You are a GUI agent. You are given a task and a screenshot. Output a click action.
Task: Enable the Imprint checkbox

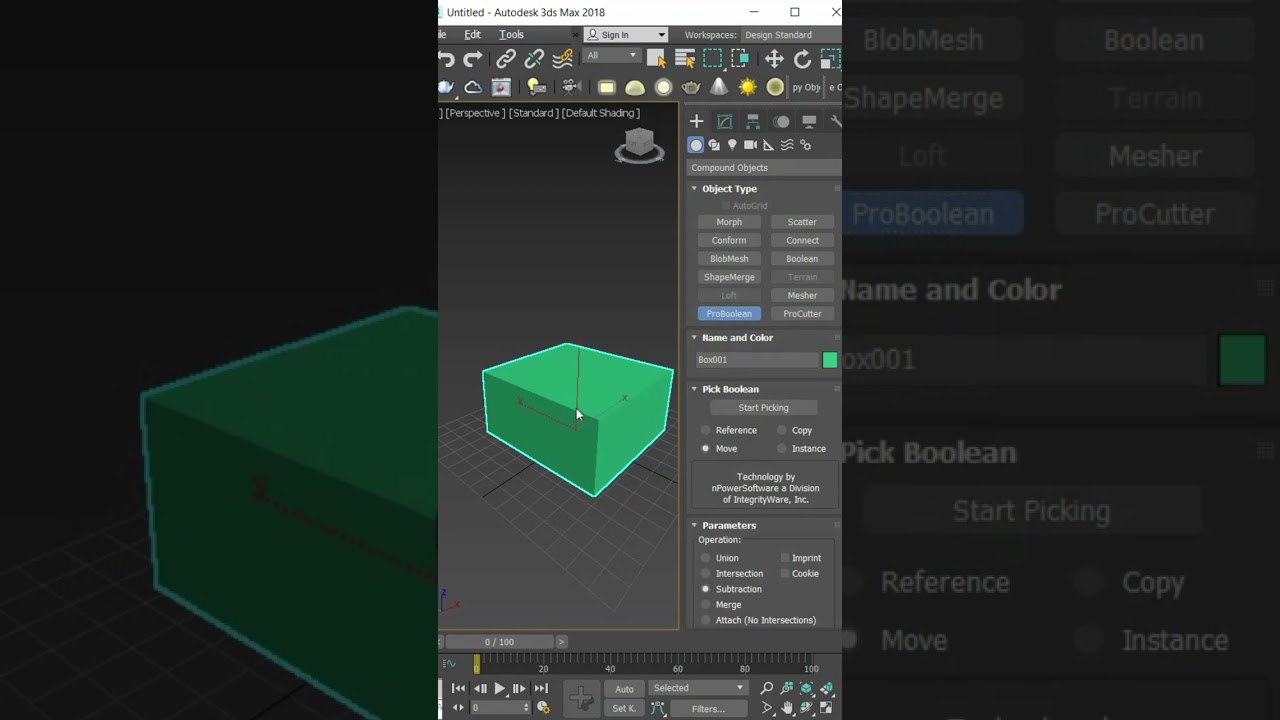785,558
